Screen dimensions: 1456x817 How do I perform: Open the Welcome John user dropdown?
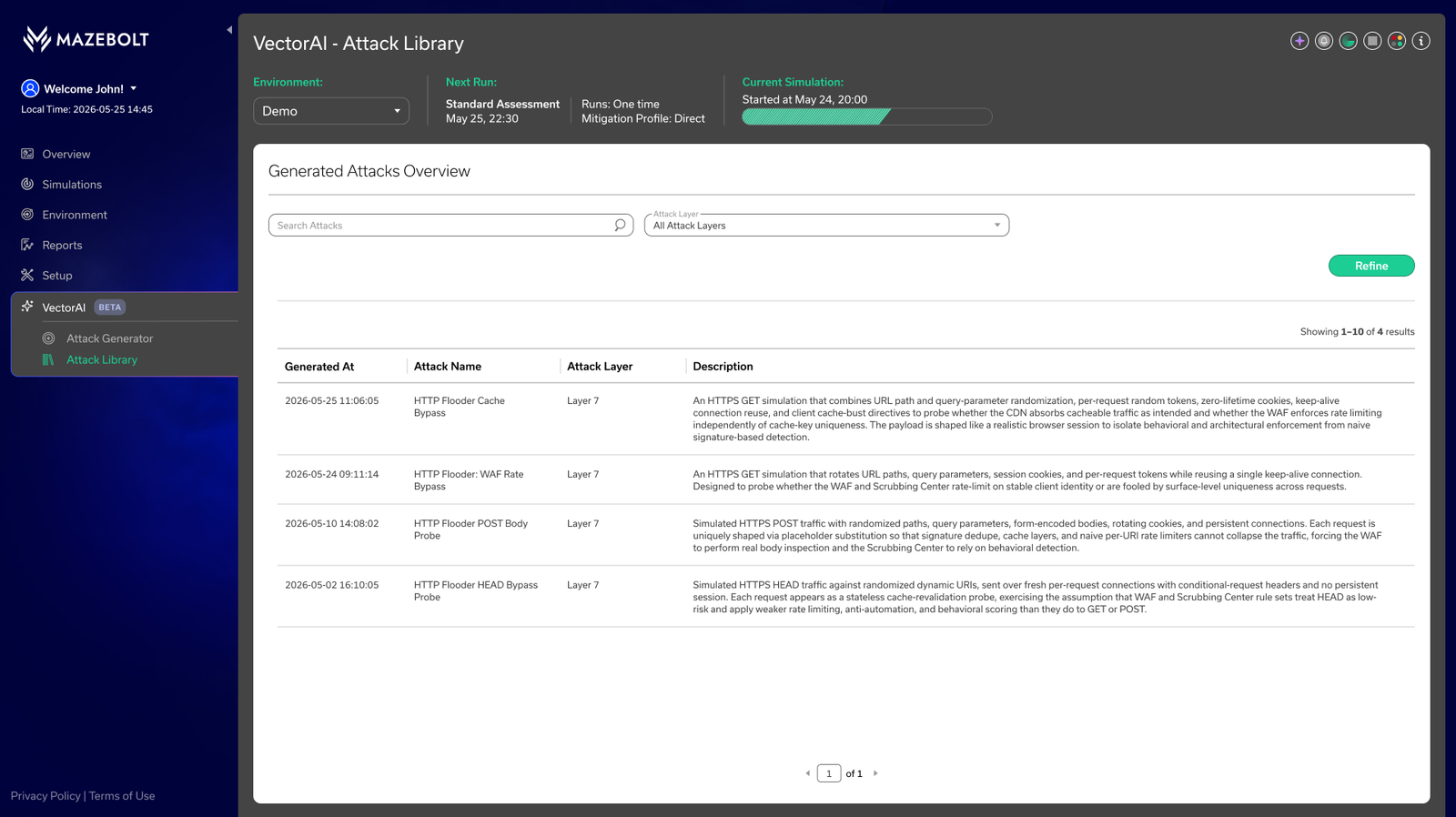[x=90, y=88]
